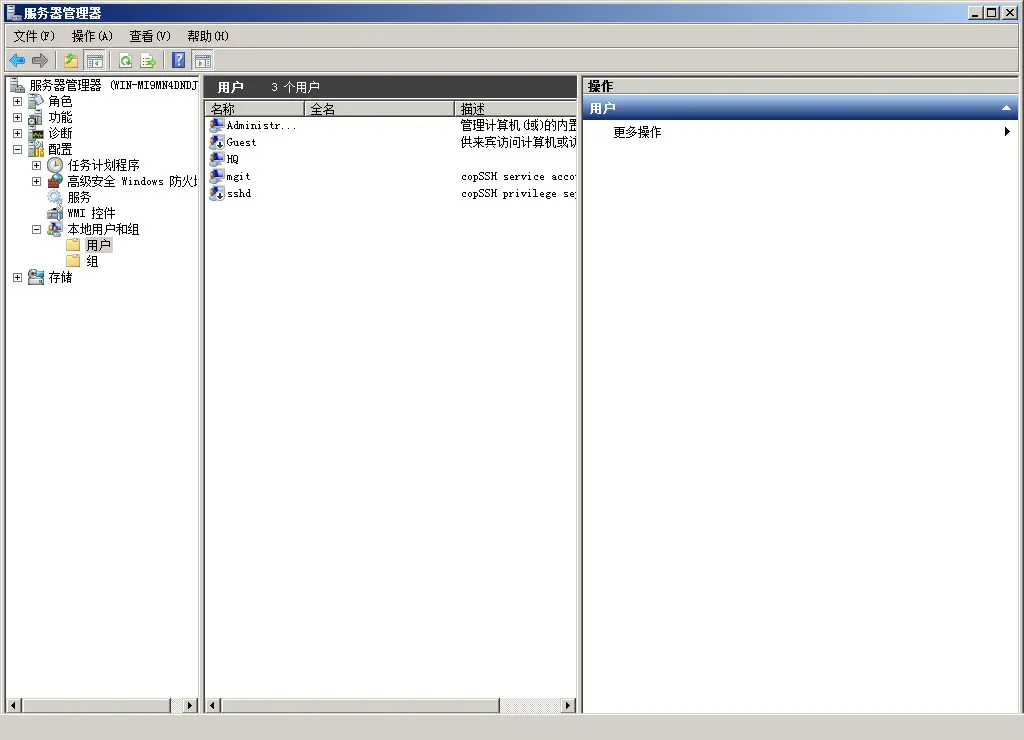
Task: Click the 配置 configuration node icon
Action: coord(36,150)
